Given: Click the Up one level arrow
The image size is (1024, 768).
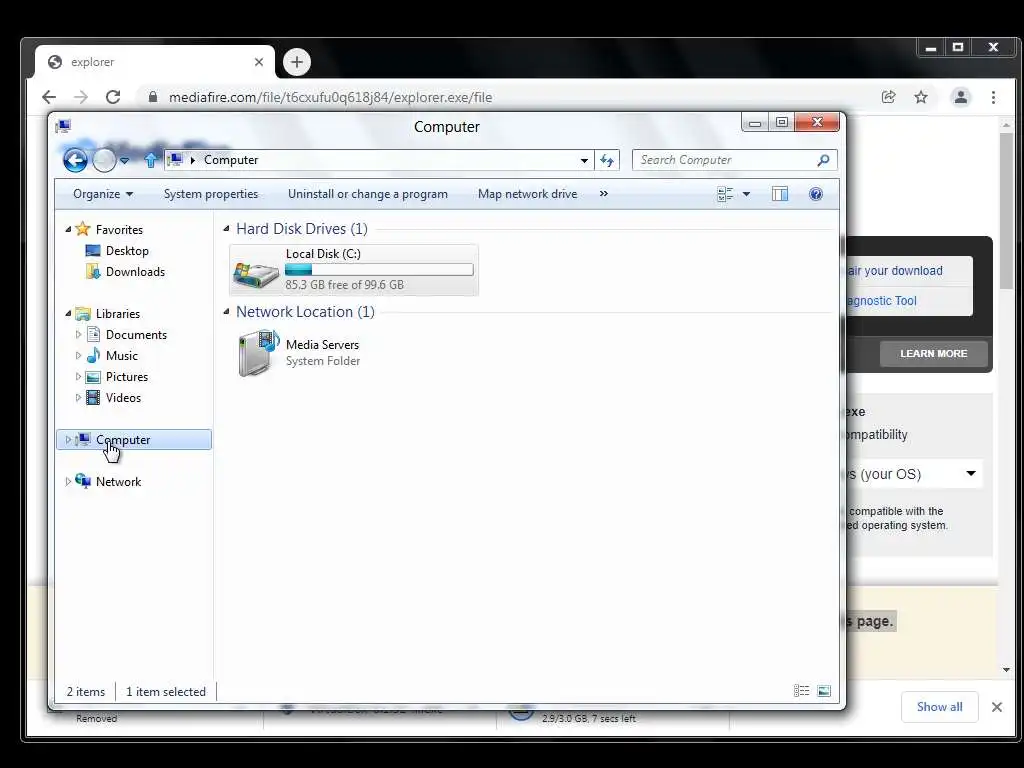Looking at the screenshot, I should pyautogui.click(x=151, y=160).
